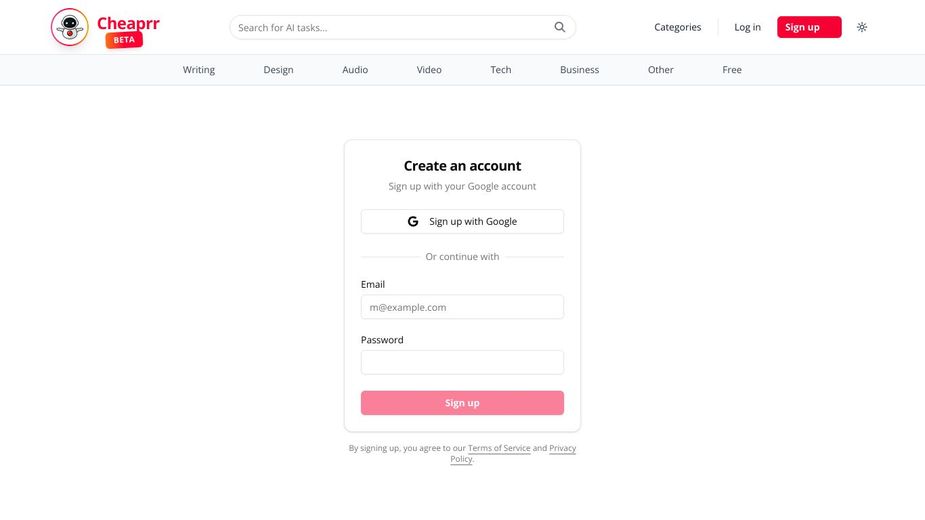The width and height of the screenshot is (925, 520).
Task: Open the Categories menu in header
Action: 677,27
